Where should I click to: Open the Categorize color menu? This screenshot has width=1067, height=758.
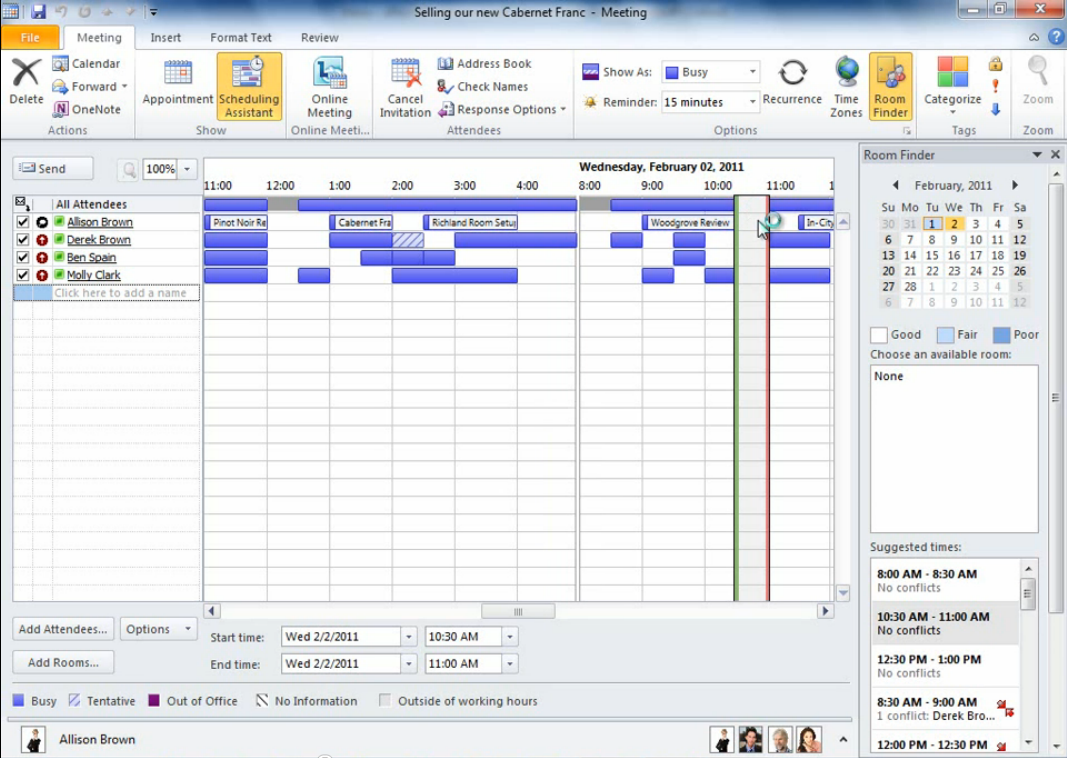pyautogui.click(x=952, y=86)
